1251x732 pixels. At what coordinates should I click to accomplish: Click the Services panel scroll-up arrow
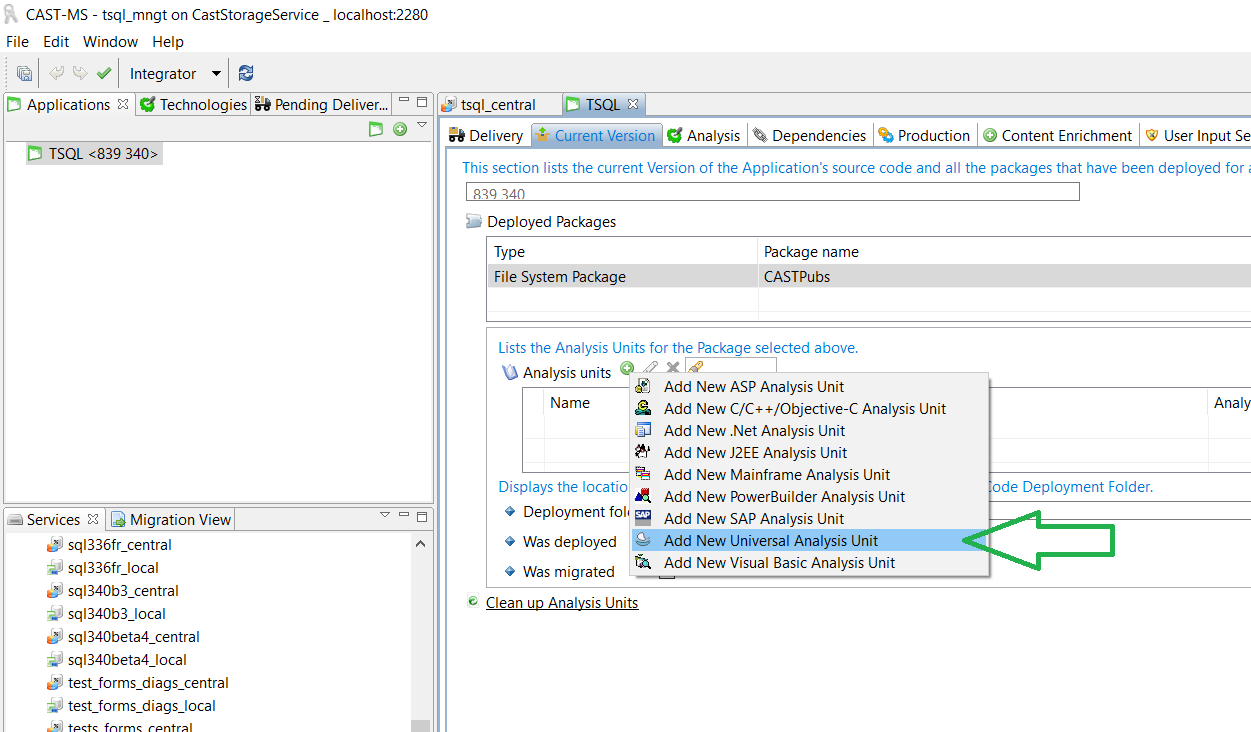click(421, 545)
